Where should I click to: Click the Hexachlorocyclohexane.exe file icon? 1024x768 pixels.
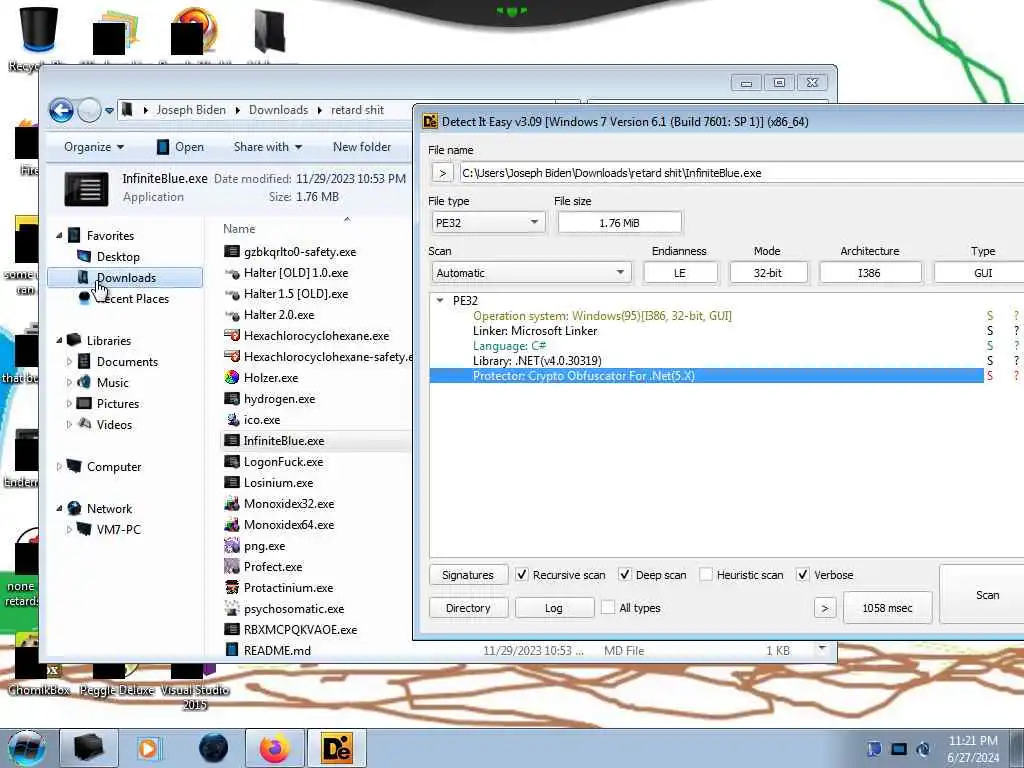click(231, 336)
